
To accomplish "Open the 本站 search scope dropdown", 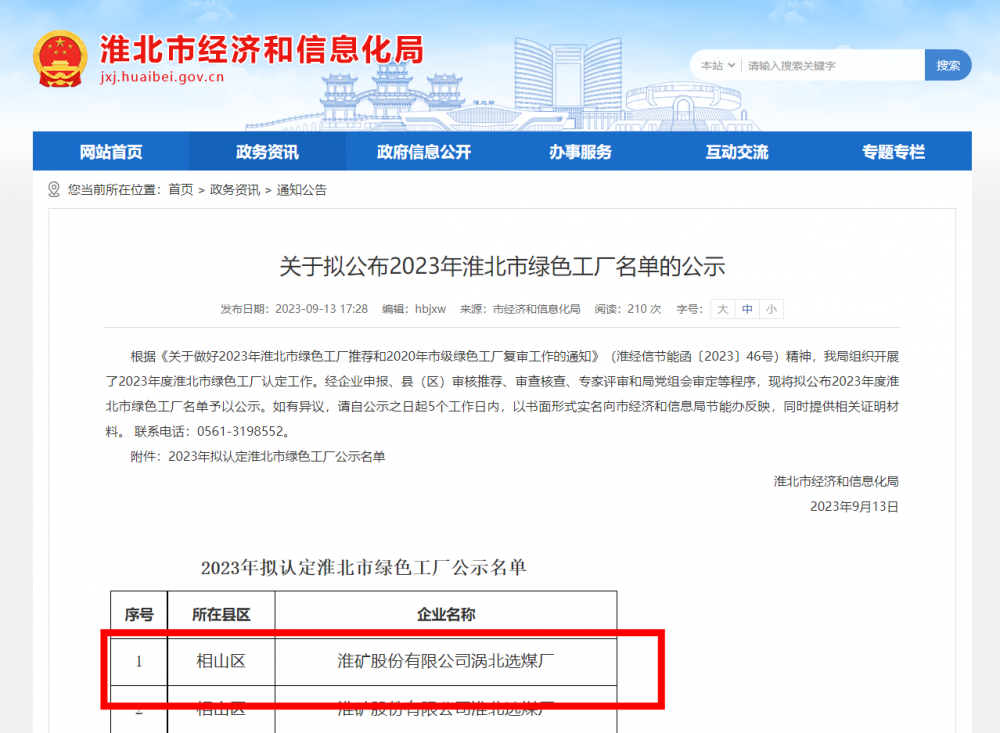I will click(718, 65).
